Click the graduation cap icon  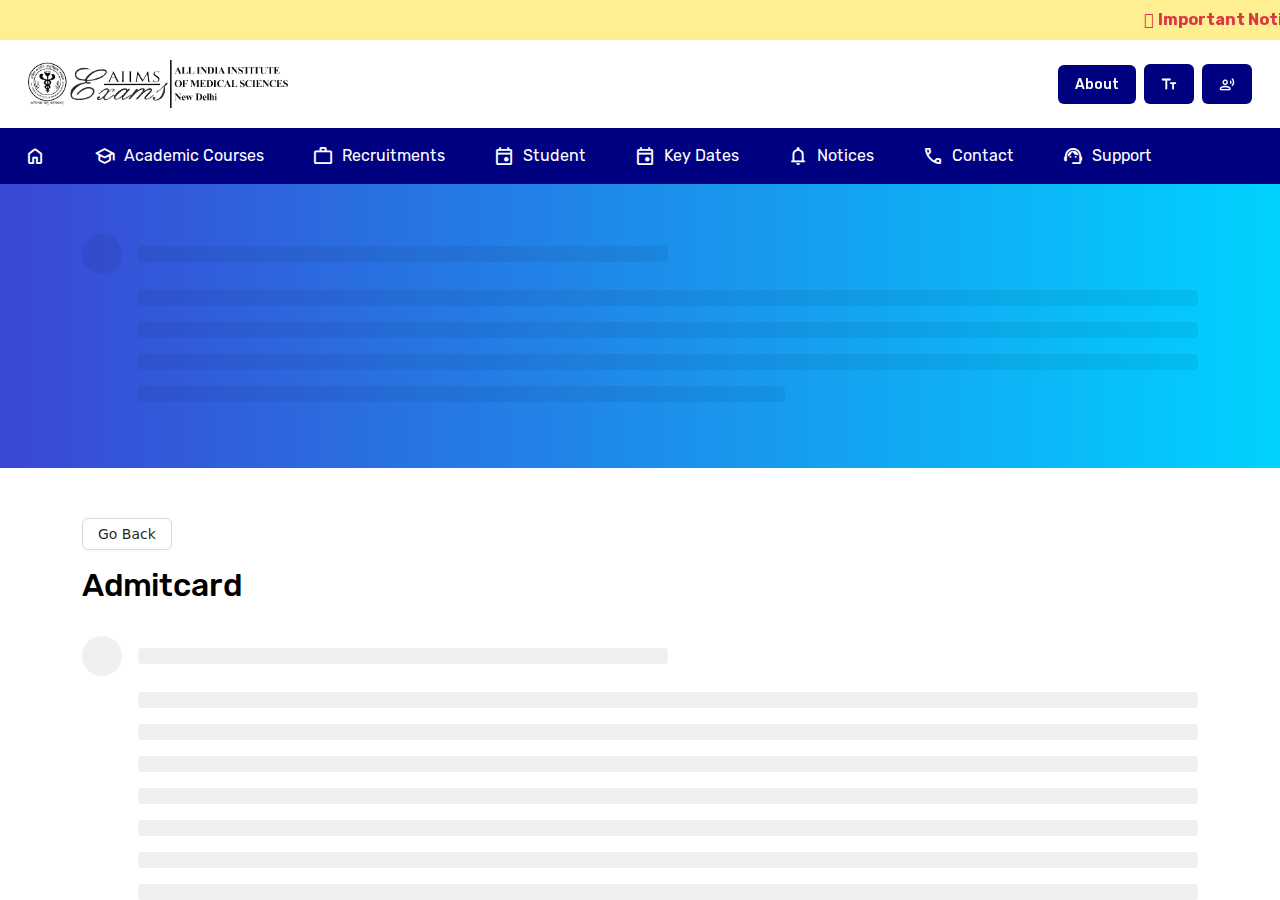point(105,156)
